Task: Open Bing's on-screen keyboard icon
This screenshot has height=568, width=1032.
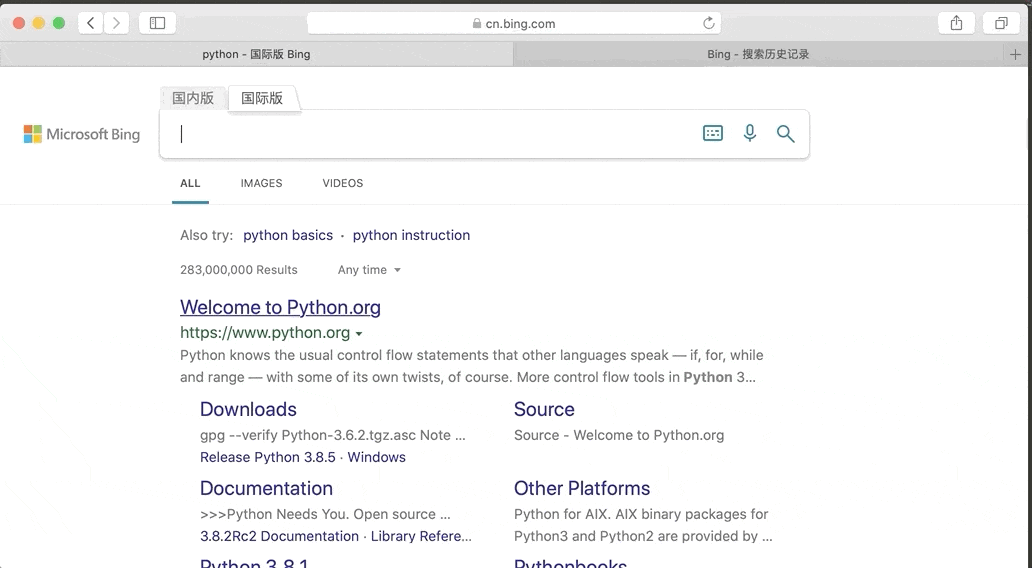Action: (x=713, y=134)
